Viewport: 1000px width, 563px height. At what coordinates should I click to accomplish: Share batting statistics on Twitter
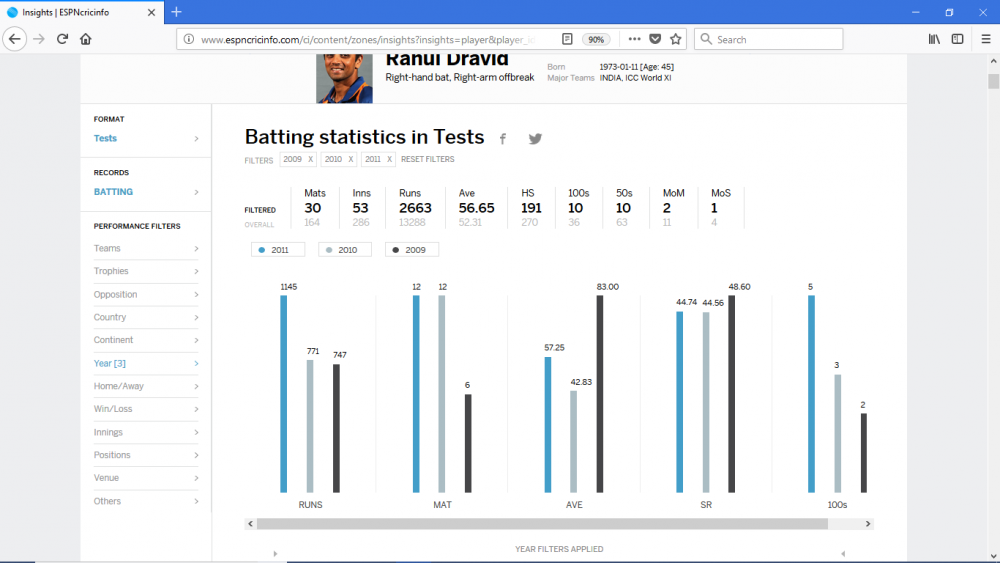point(535,138)
